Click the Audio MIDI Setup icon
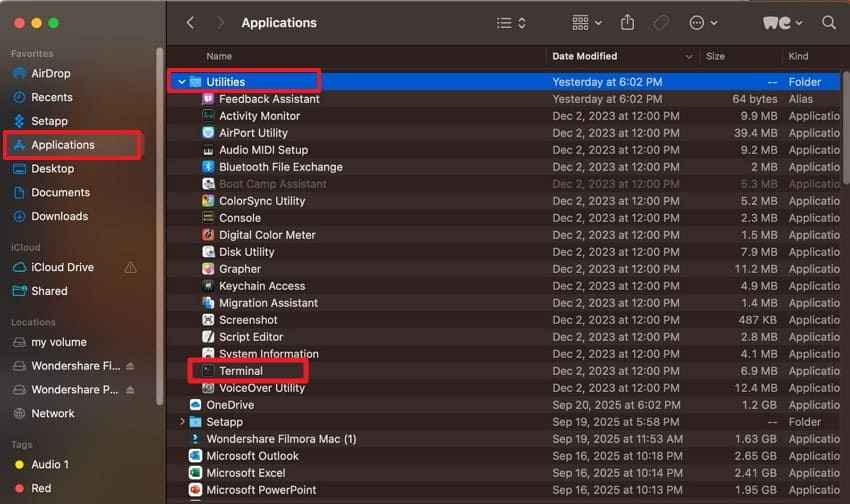 click(208, 150)
